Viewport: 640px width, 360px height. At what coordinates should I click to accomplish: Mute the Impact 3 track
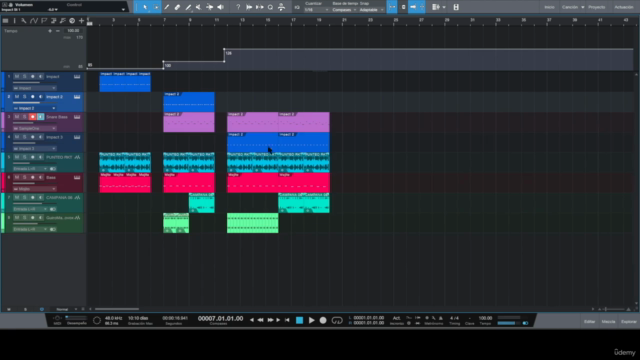click(17, 137)
